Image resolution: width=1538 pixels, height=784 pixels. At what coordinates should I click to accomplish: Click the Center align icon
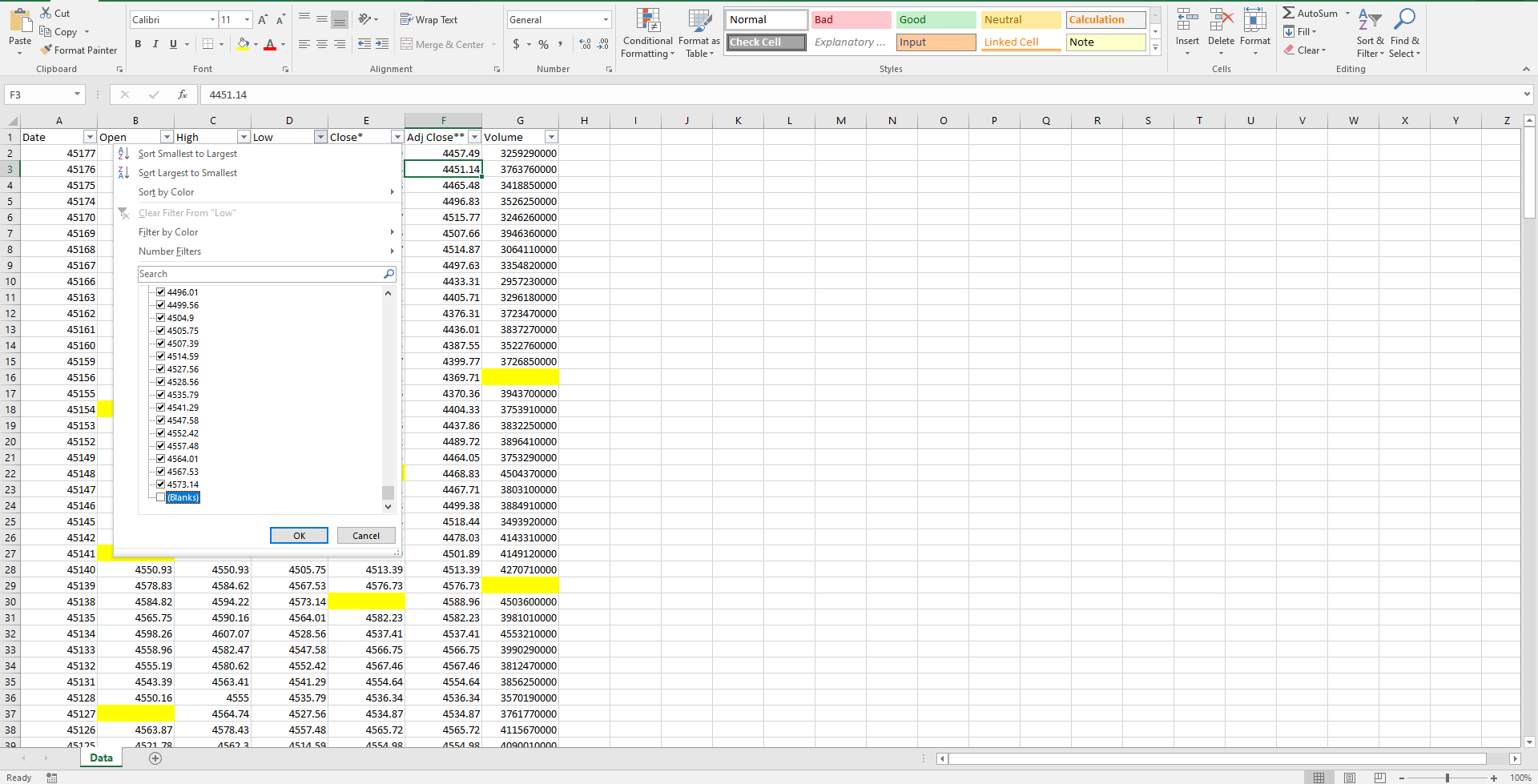pos(322,44)
